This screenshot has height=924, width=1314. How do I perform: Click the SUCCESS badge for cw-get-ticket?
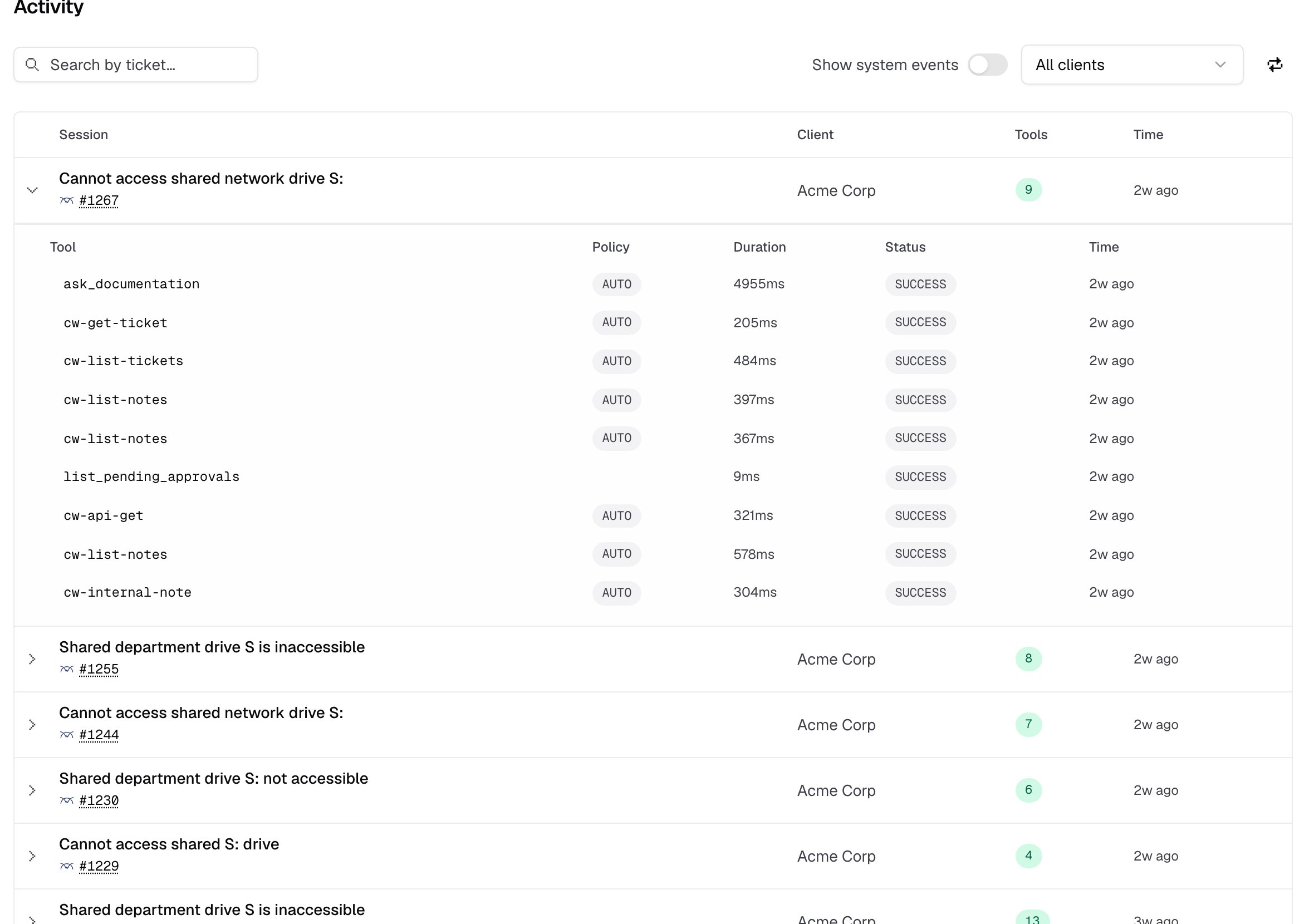(x=920, y=323)
